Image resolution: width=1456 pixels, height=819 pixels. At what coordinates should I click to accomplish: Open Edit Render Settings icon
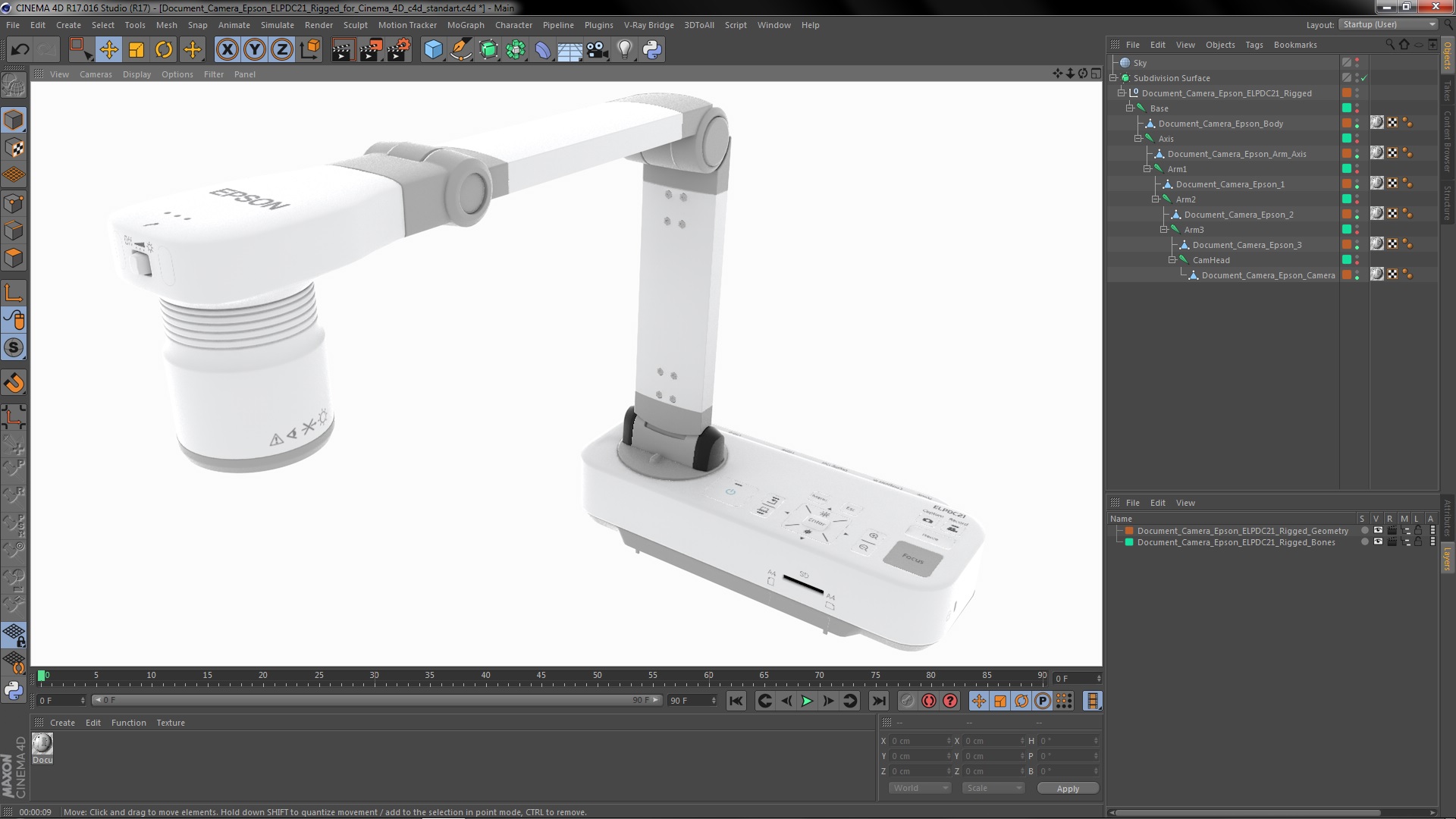click(x=398, y=50)
